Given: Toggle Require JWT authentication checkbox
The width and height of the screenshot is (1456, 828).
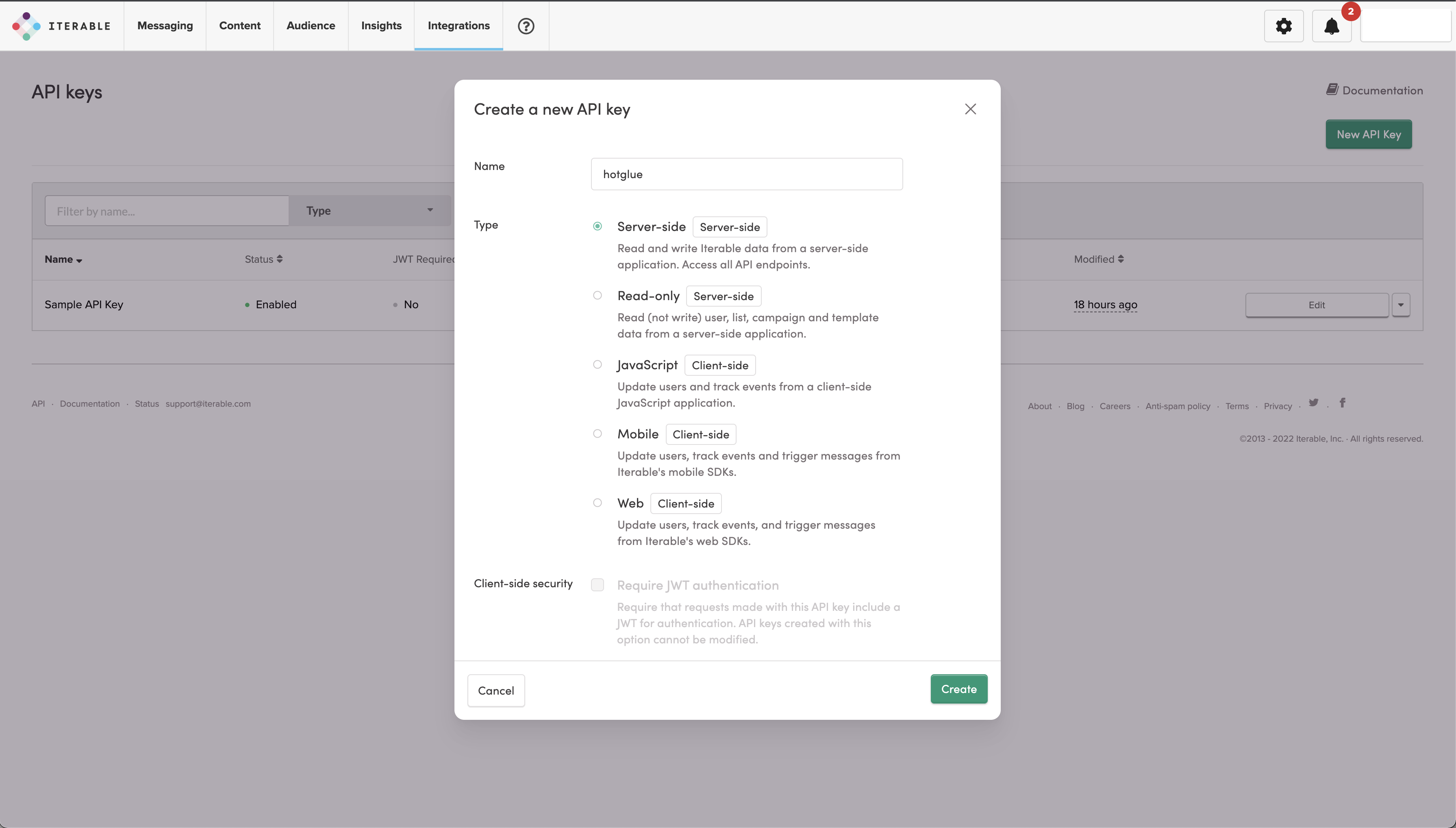Looking at the screenshot, I should click(x=597, y=585).
